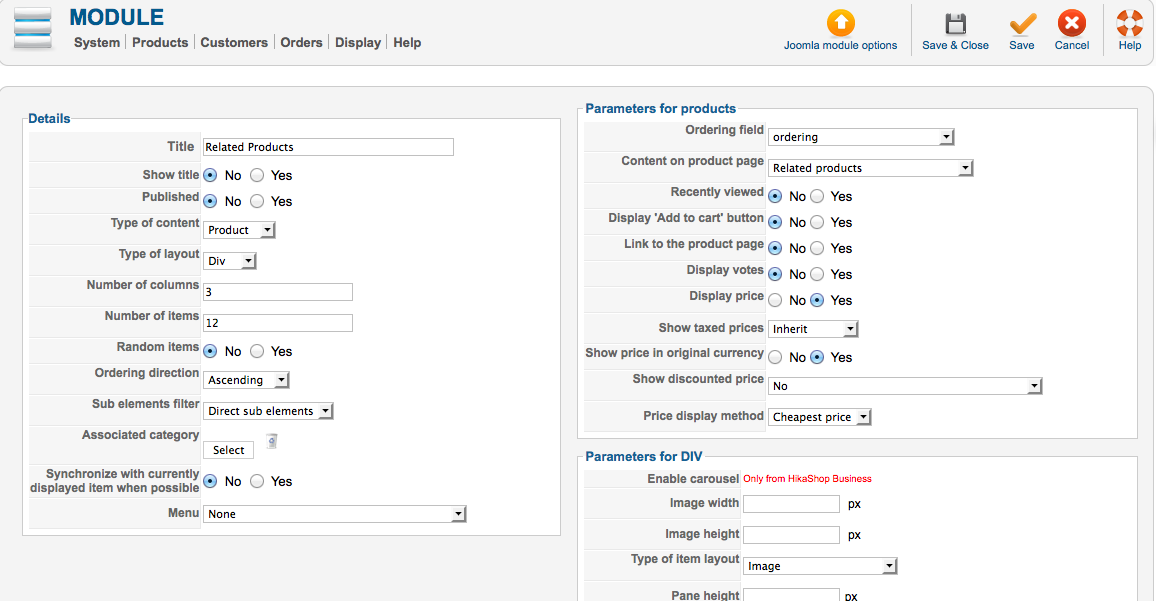Screen dimensions: 1156x601
Task: Click the Title text field
Action: [328, 147]
